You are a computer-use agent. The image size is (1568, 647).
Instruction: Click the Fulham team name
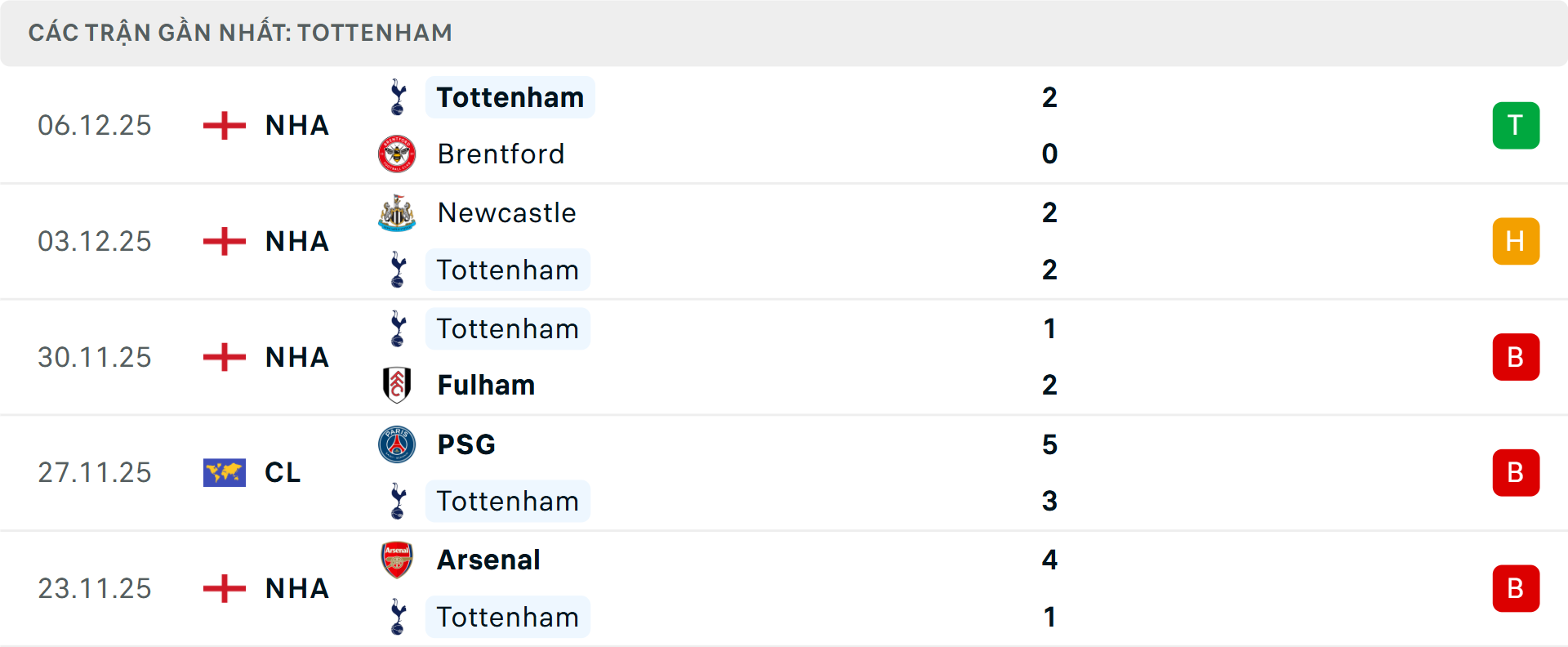tap(485, 385)
